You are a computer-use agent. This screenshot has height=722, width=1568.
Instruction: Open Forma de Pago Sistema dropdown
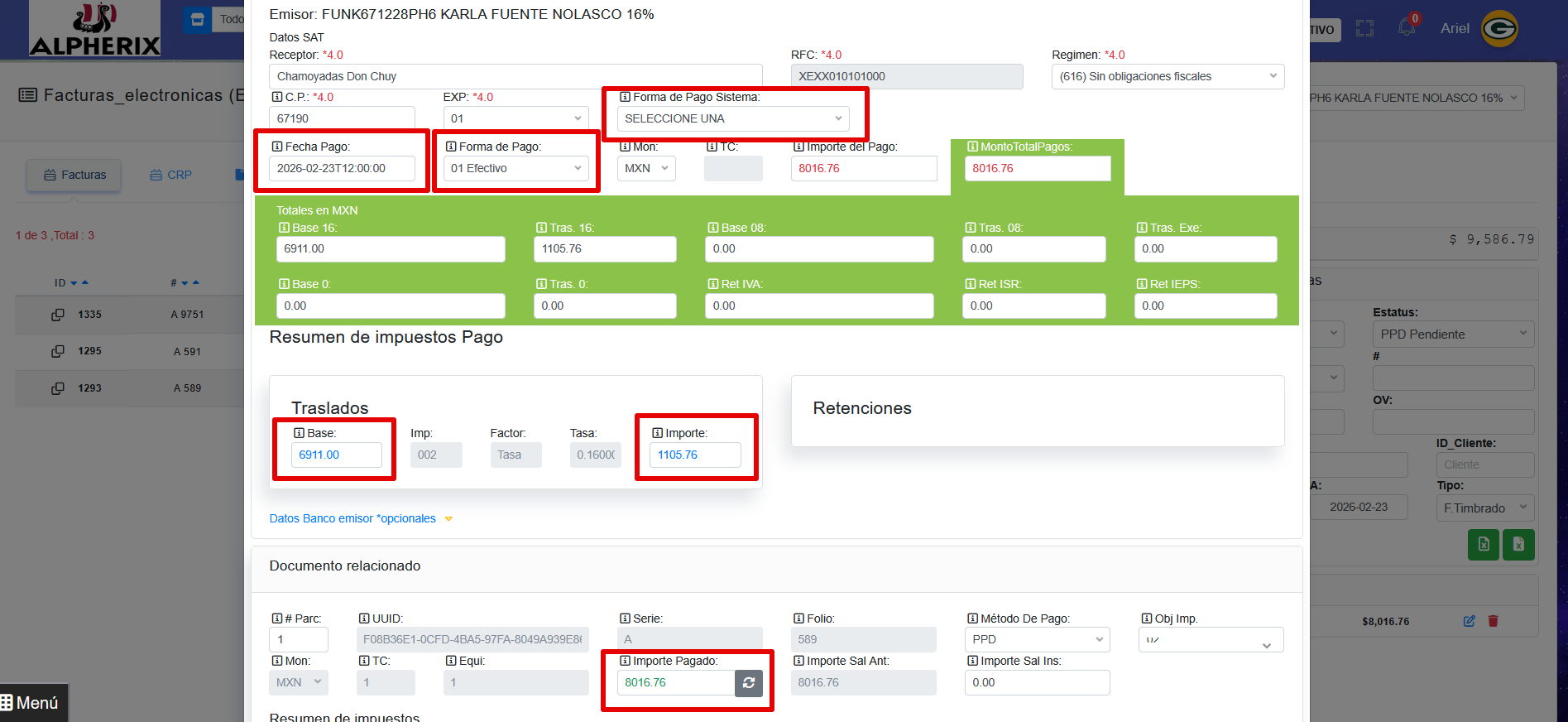(732, 118)
